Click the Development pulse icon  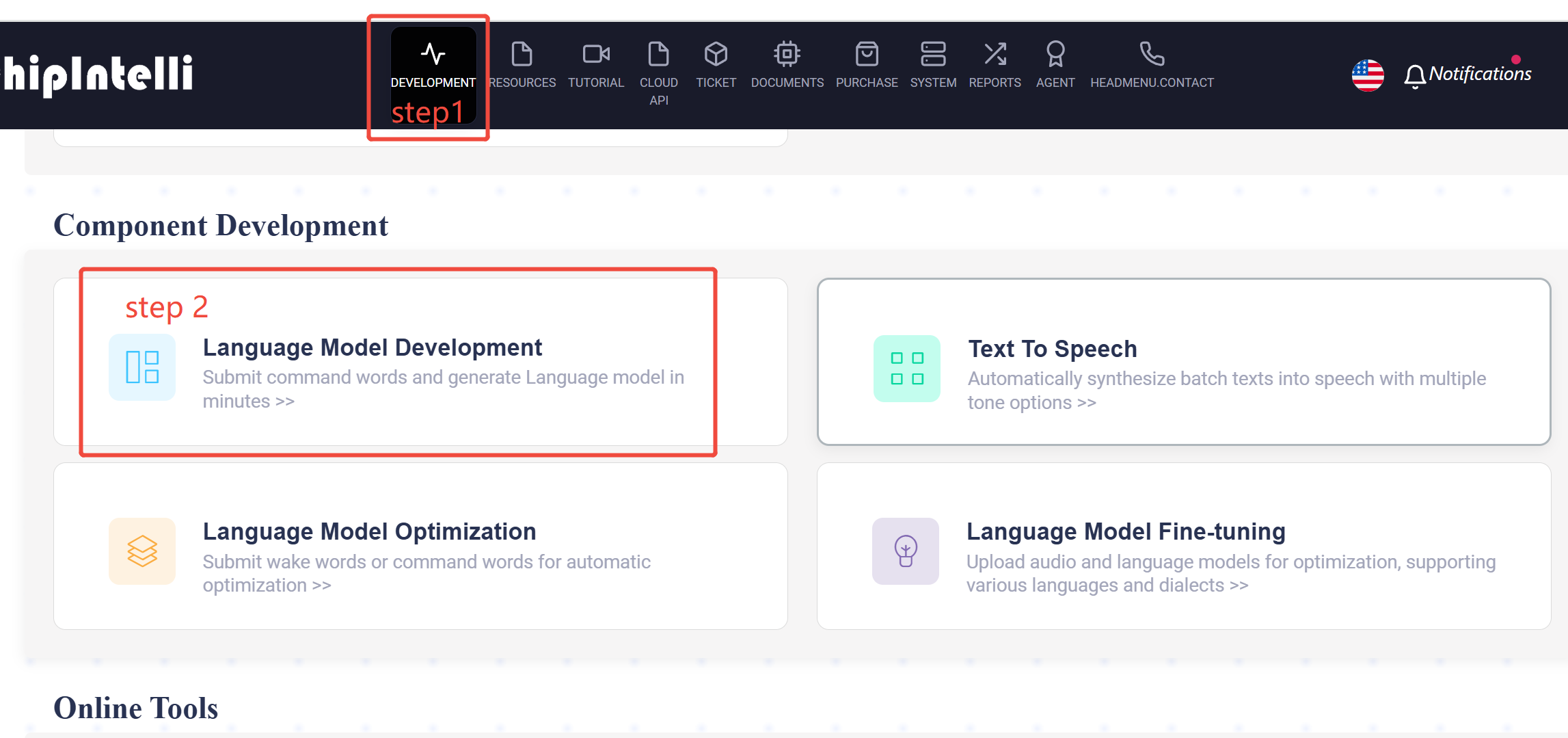coord(433,54)
